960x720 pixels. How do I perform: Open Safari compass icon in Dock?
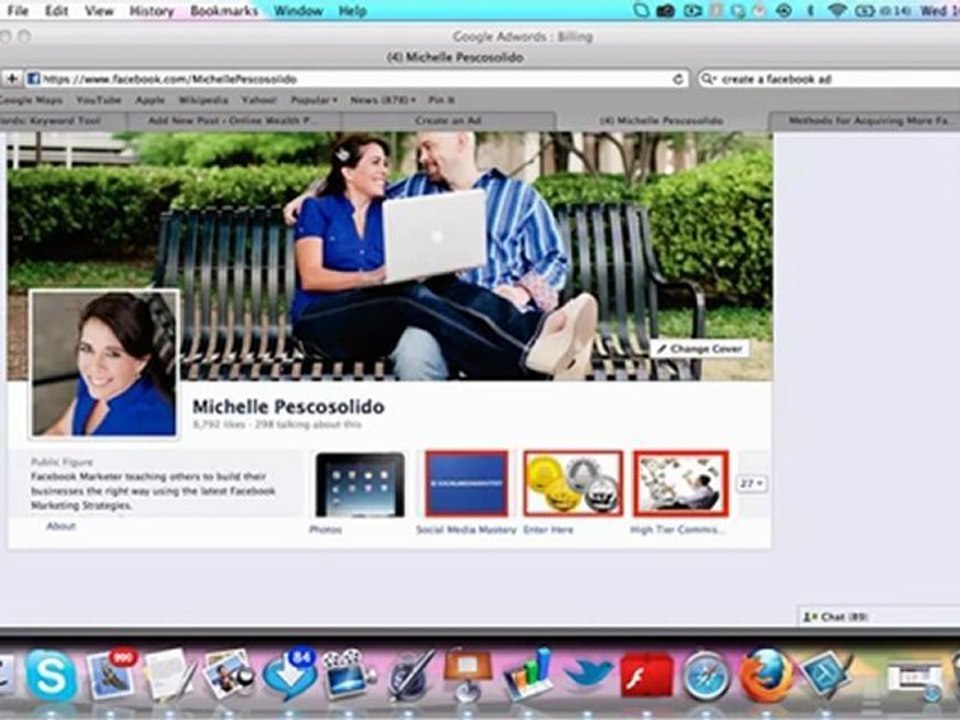pos(707,675)
